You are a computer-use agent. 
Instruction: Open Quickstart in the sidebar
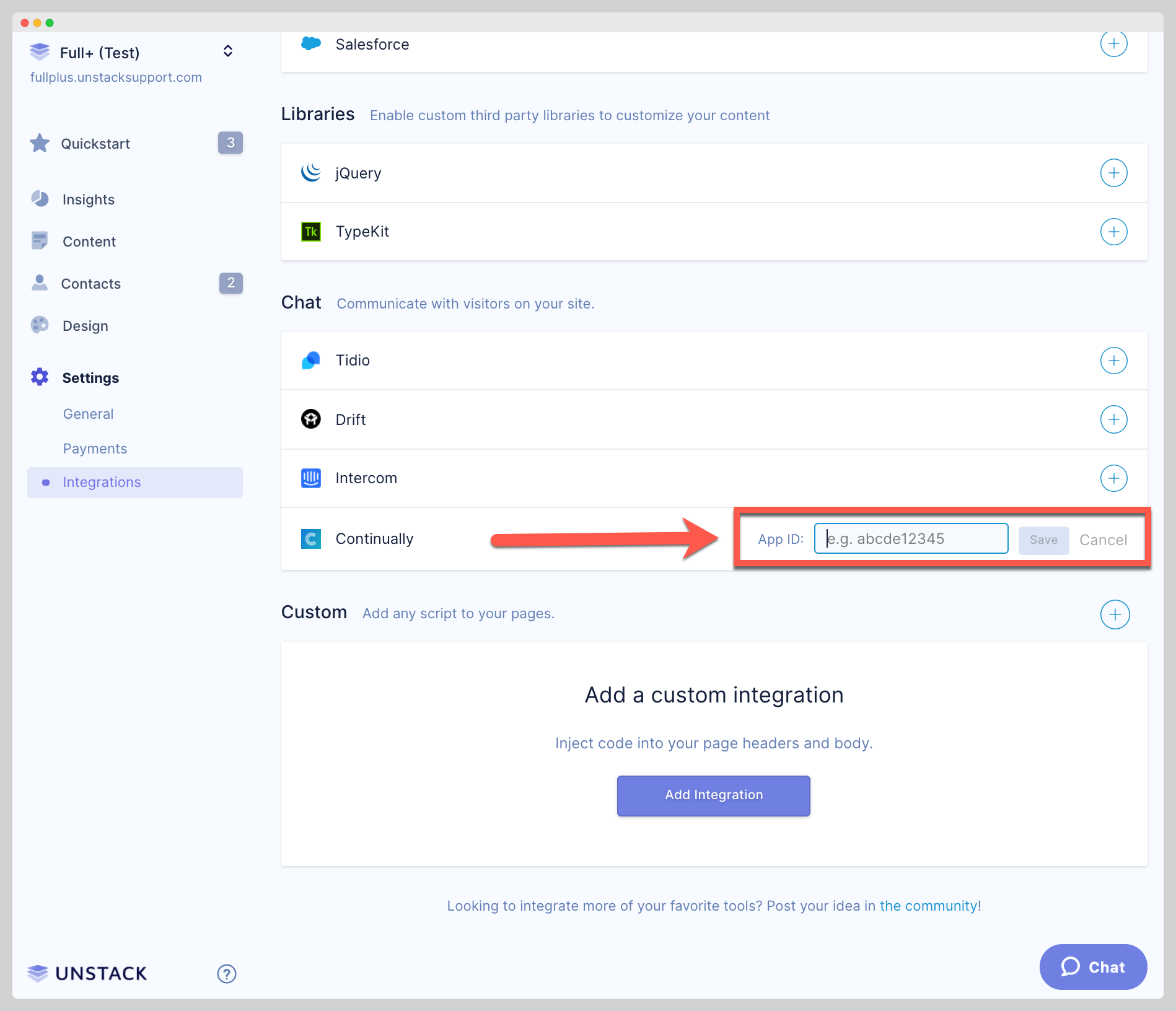point(95,144)
